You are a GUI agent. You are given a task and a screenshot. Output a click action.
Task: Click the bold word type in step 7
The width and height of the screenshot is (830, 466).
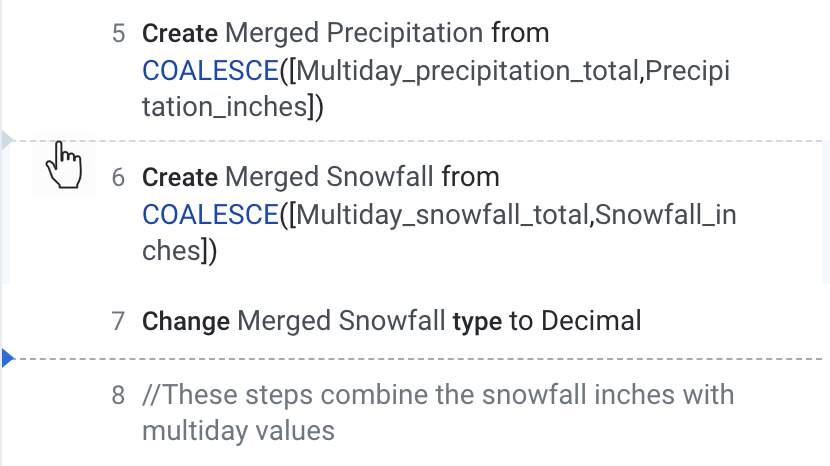click(478, 322)
